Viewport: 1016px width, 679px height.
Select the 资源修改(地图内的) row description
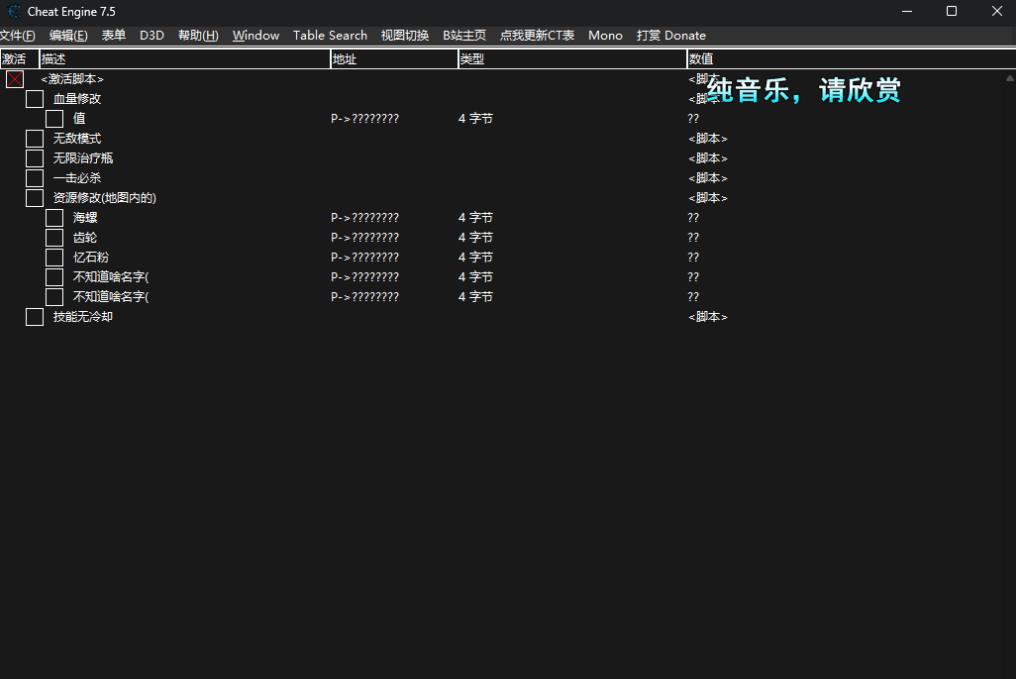(105, 198)
